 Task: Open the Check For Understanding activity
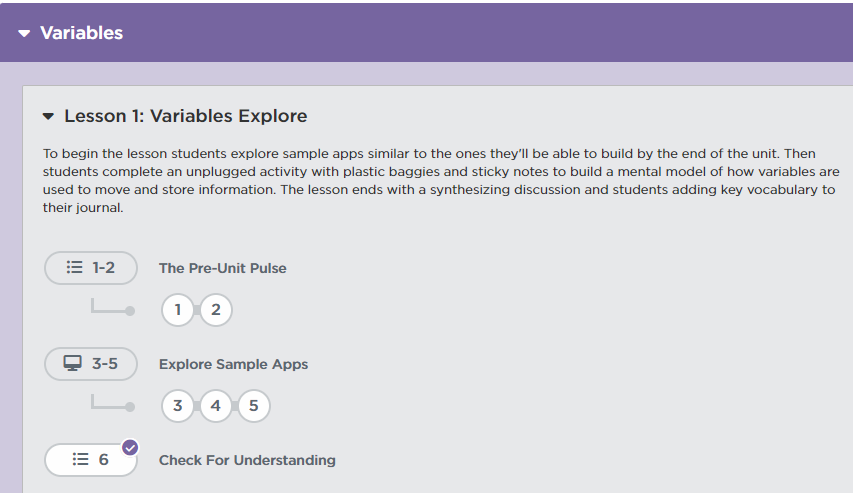coord(247,460)
